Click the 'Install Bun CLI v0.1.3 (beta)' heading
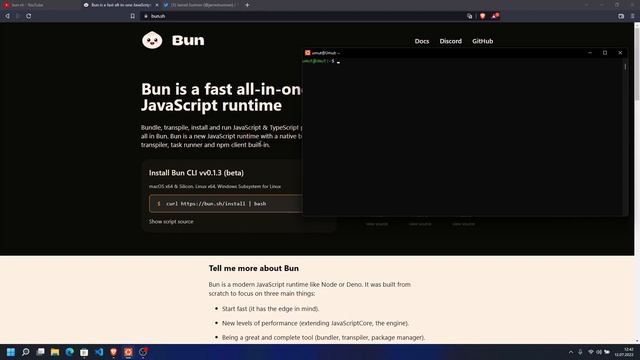The image size is (640, 360). pos(196,173)
